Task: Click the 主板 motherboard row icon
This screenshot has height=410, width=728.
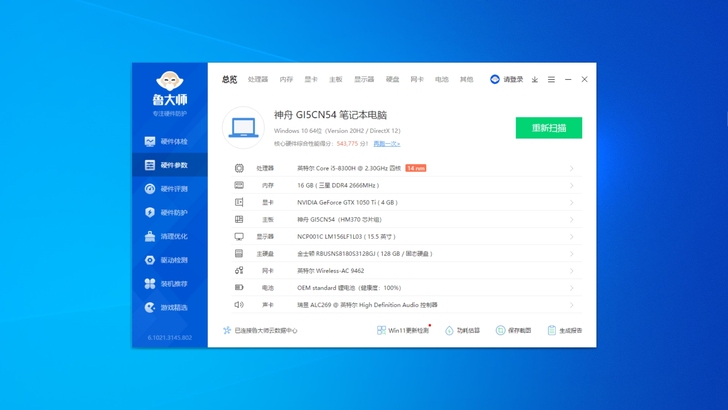Action: point(239,219)
